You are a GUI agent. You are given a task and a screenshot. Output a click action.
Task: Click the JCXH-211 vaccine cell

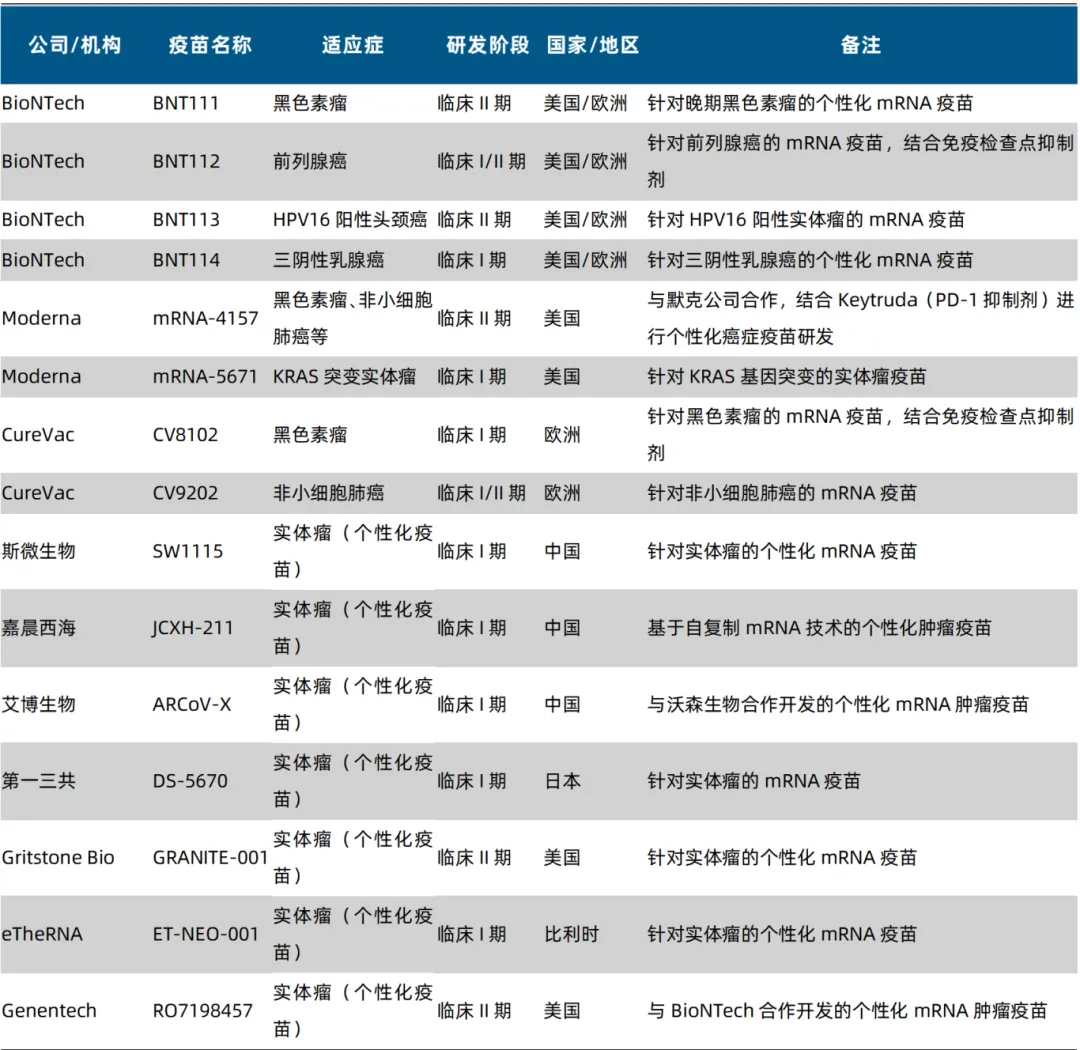193,628
